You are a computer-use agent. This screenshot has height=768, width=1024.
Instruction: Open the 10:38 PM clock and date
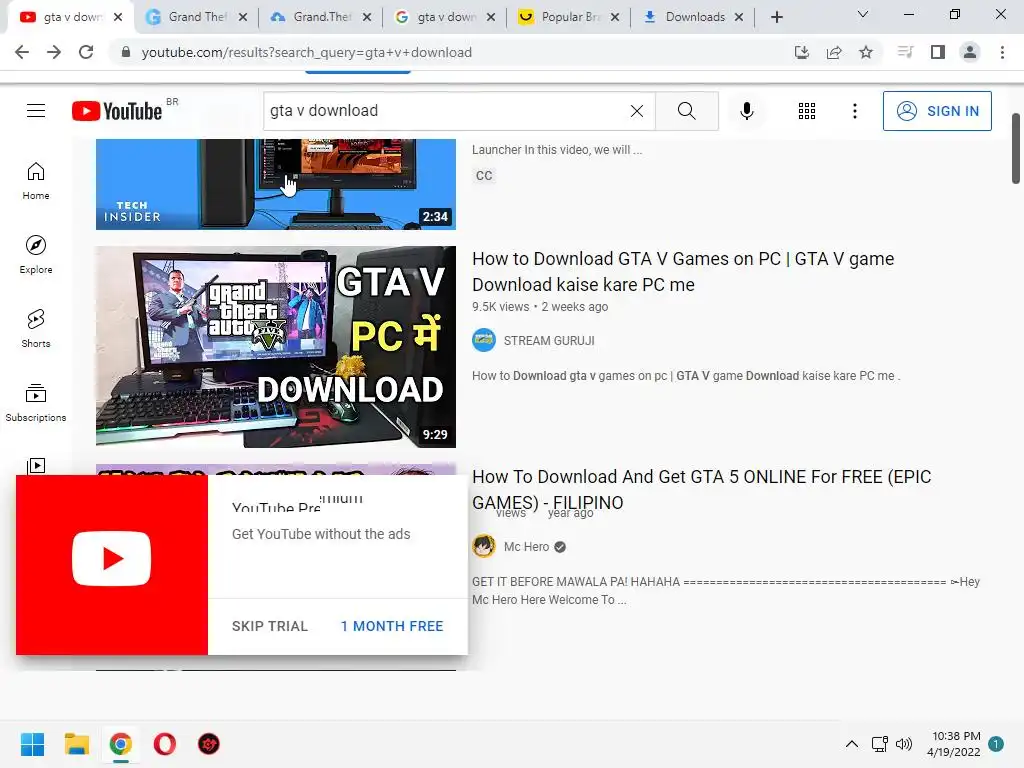tap(953, 744)
